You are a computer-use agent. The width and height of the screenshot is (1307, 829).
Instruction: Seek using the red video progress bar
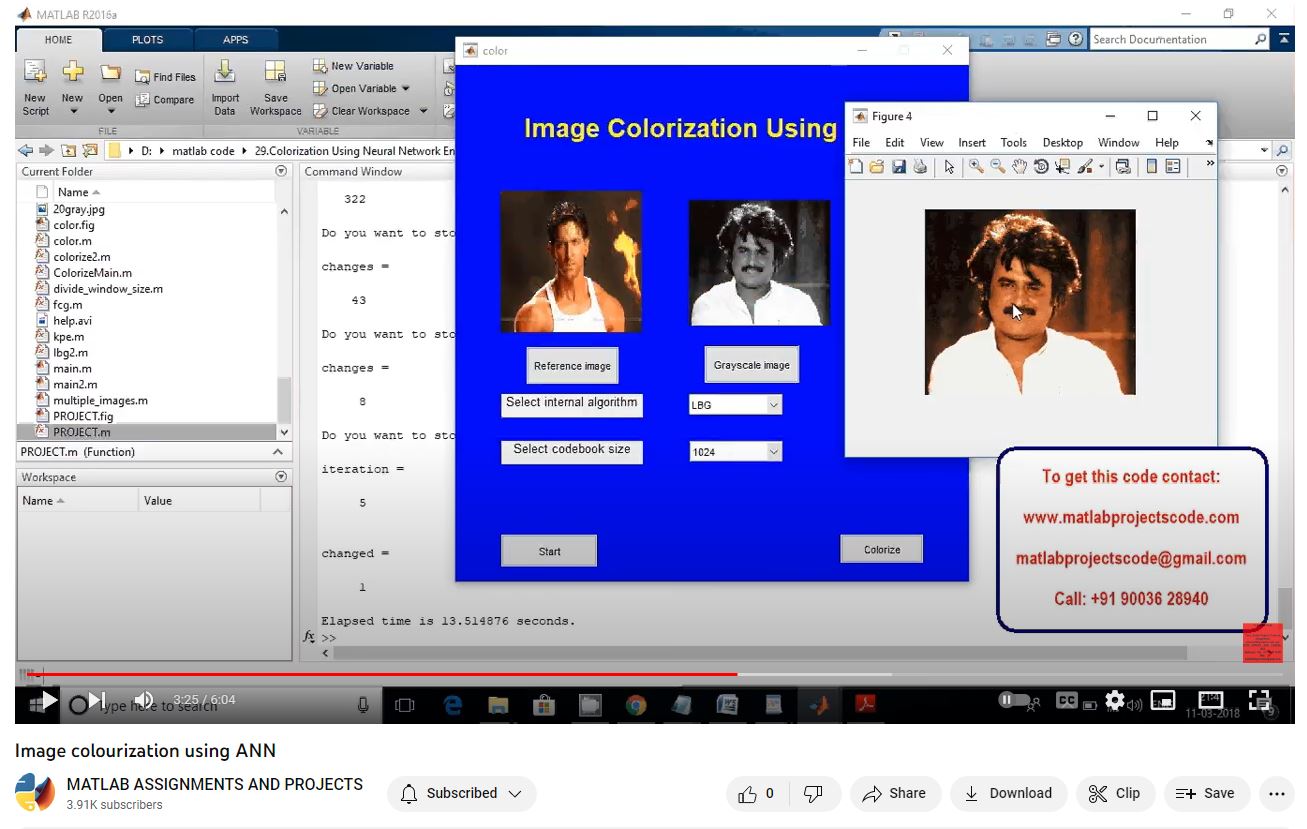click(x=400, y=675)
